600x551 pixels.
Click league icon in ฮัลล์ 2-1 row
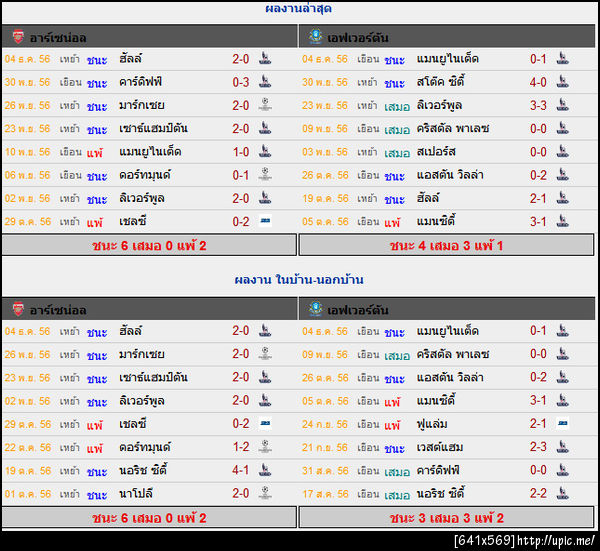coord(562,198)
